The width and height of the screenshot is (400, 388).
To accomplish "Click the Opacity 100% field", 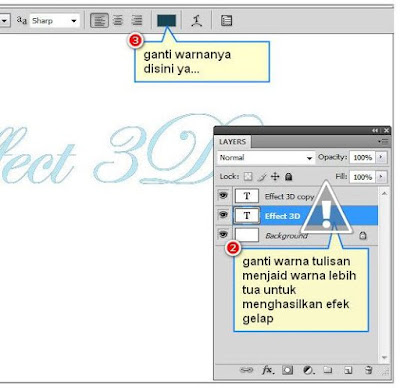I will [x=362, y=157].
